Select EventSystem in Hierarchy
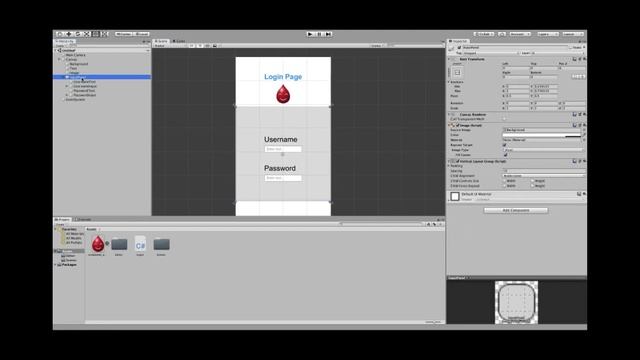The height and width of the screenshot is (360, 640). 76,100
